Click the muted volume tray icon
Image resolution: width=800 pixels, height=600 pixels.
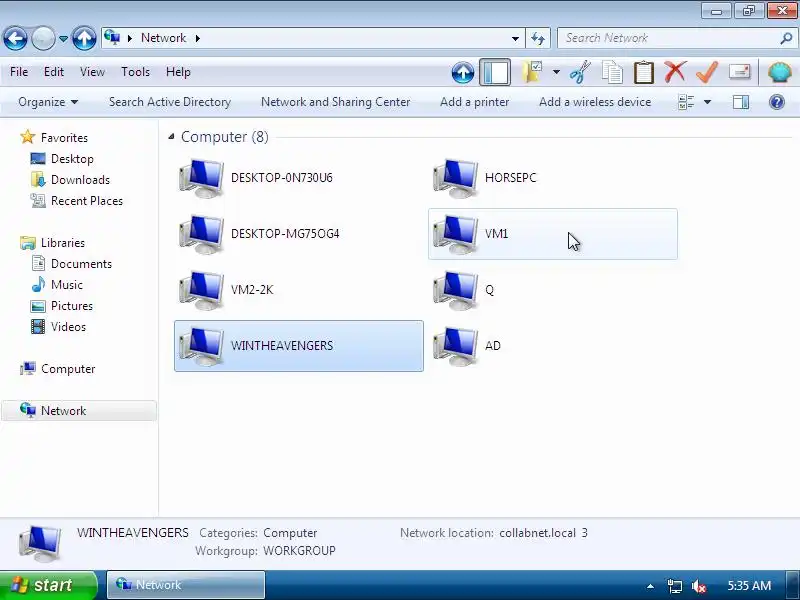[x=698, y=586]
